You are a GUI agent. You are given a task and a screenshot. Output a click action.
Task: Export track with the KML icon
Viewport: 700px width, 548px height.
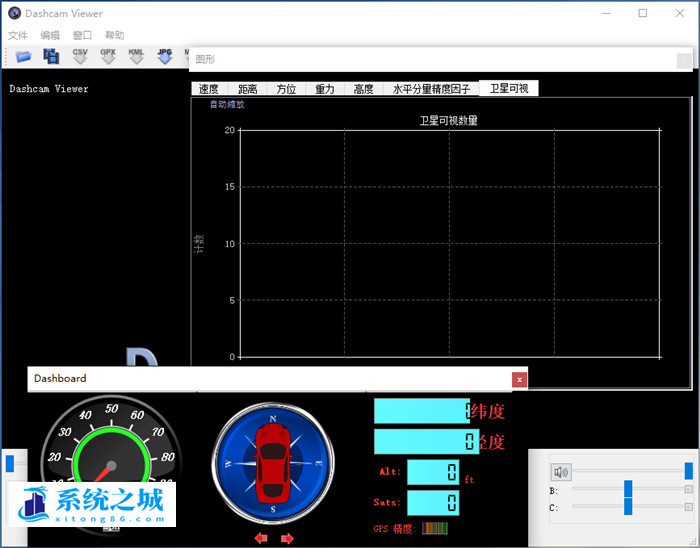tap(136, 56)
